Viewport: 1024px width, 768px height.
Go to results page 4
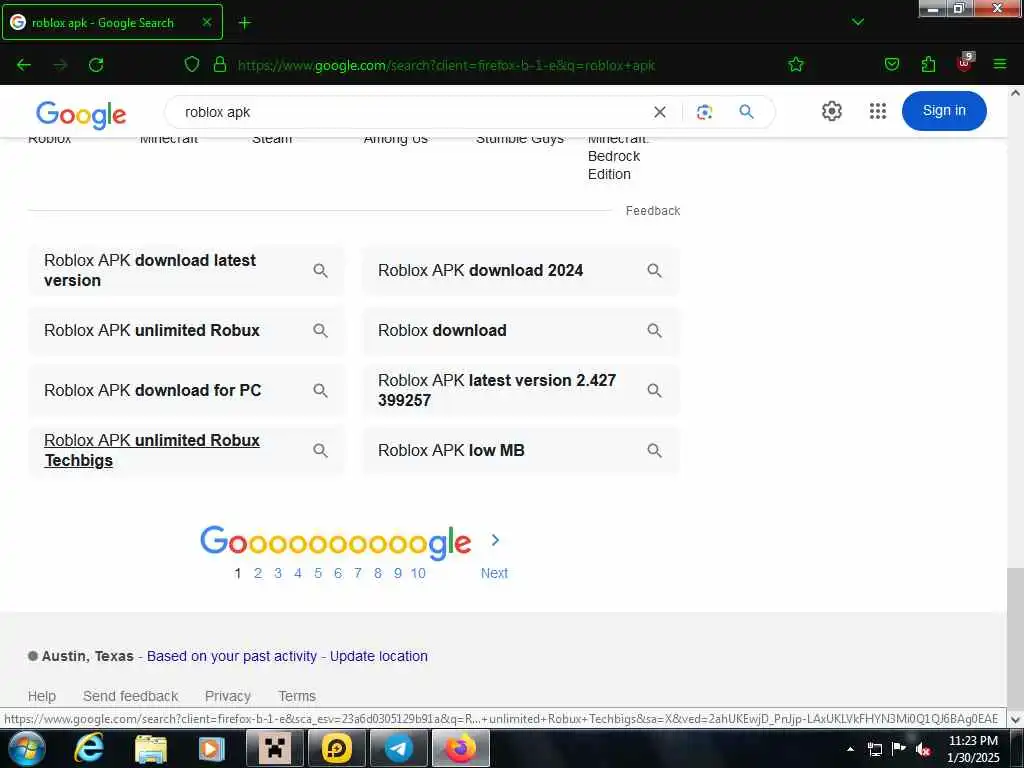(298, 573)
